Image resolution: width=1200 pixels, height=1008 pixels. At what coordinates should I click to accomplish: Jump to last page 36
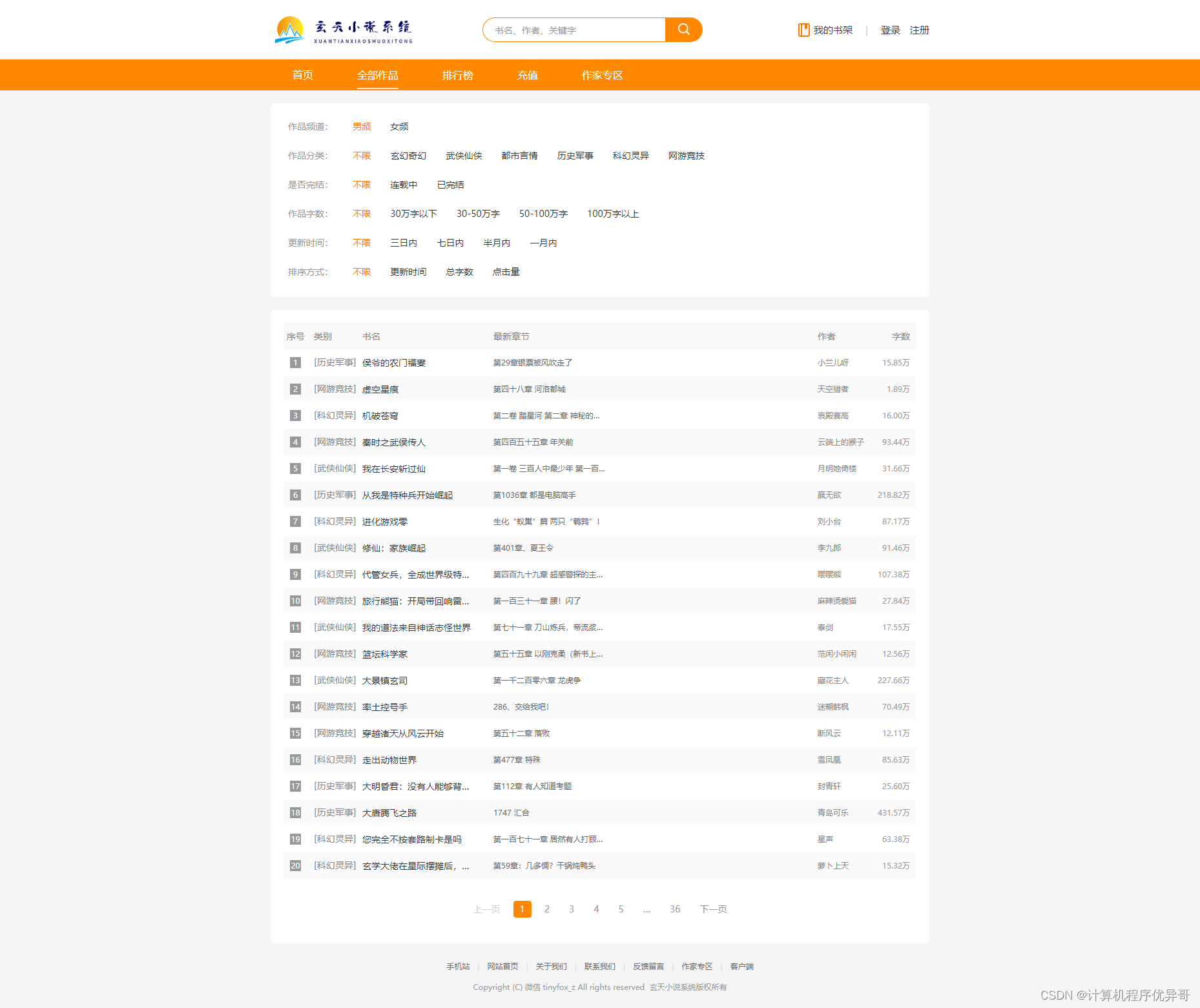675,909
